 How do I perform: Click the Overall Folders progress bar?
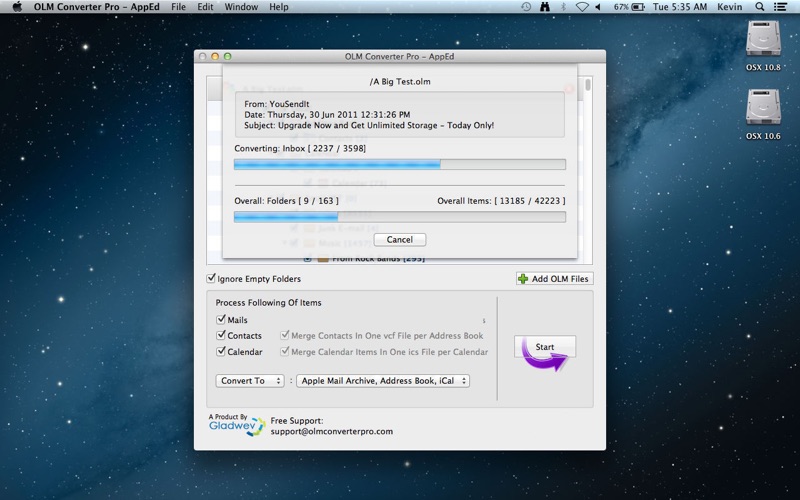(399, 217)
